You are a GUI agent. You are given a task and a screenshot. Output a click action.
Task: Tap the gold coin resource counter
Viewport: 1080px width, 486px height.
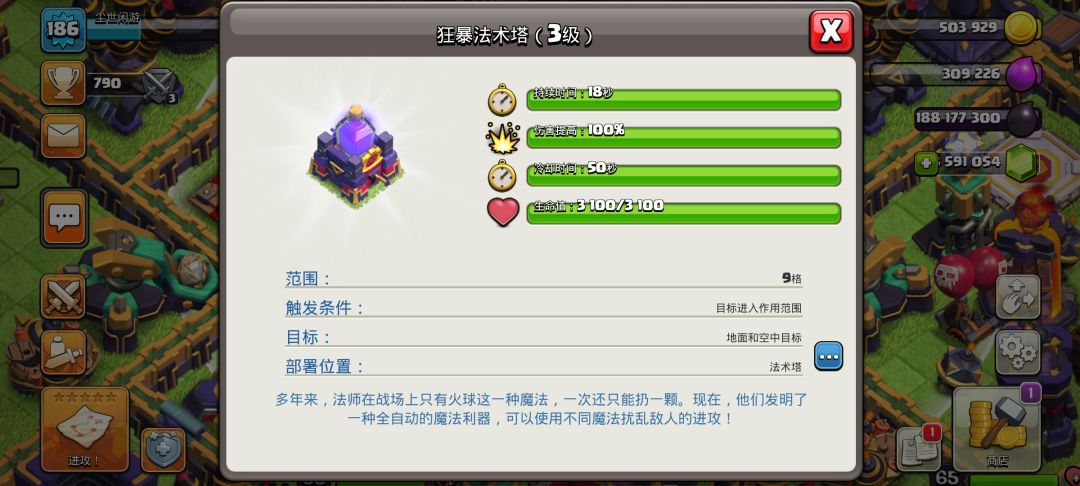coord(956,28)
